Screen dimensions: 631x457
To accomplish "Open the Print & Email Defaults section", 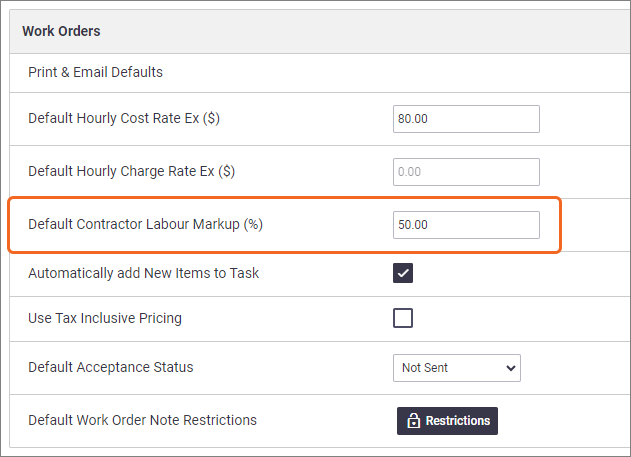I will tap(95, 72).
